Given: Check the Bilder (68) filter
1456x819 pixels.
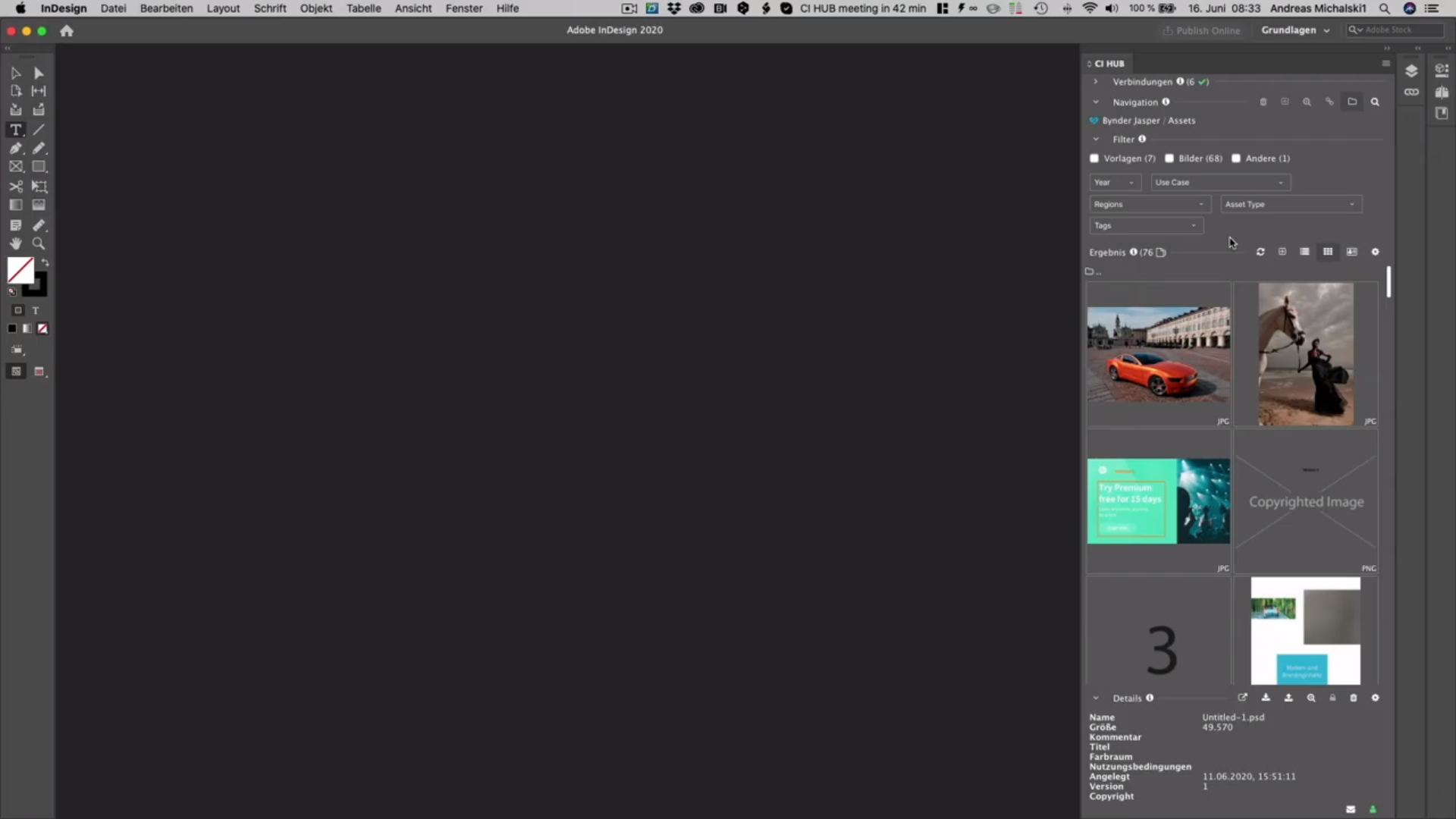Looking at the screenshot, I should pos(1169,158).
